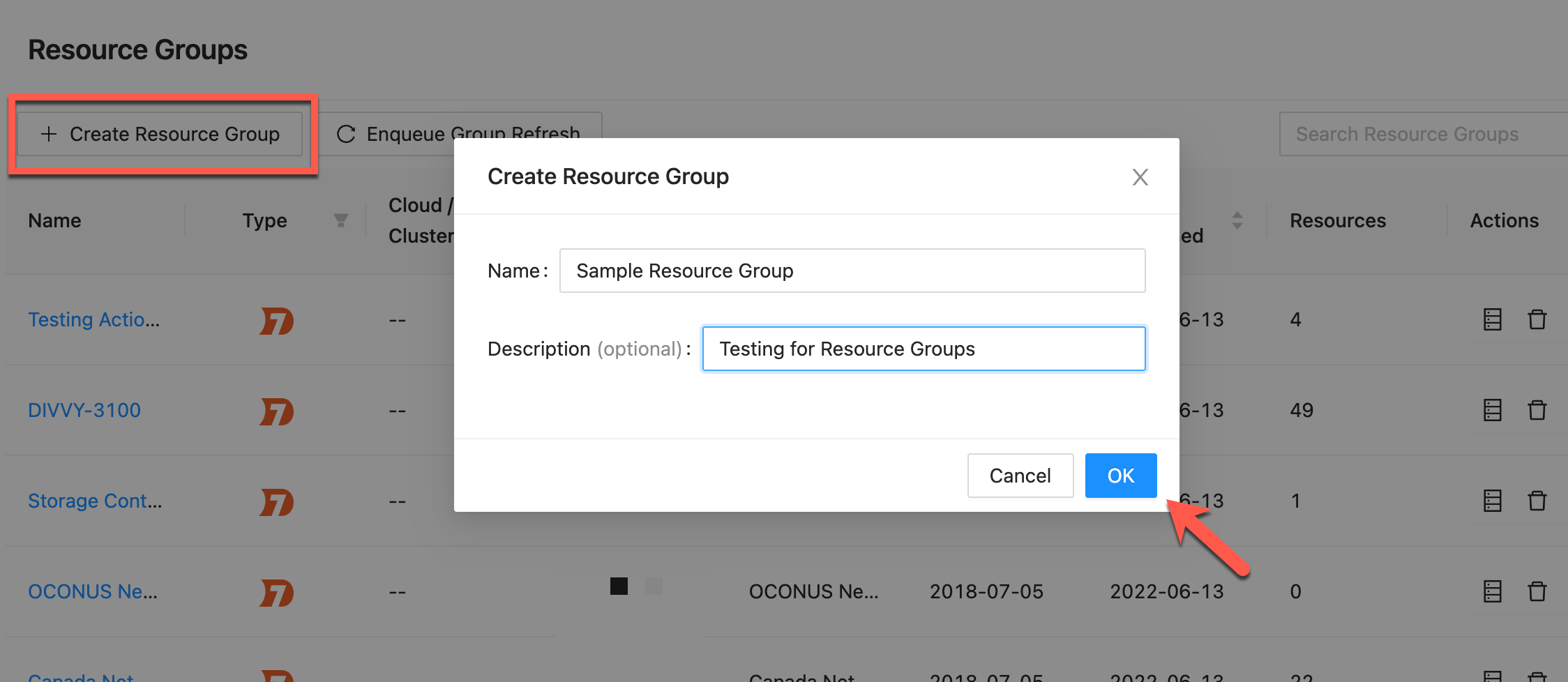Click the type icon in Testing Actio... row
1568x682 pixels.
[277, 320]
